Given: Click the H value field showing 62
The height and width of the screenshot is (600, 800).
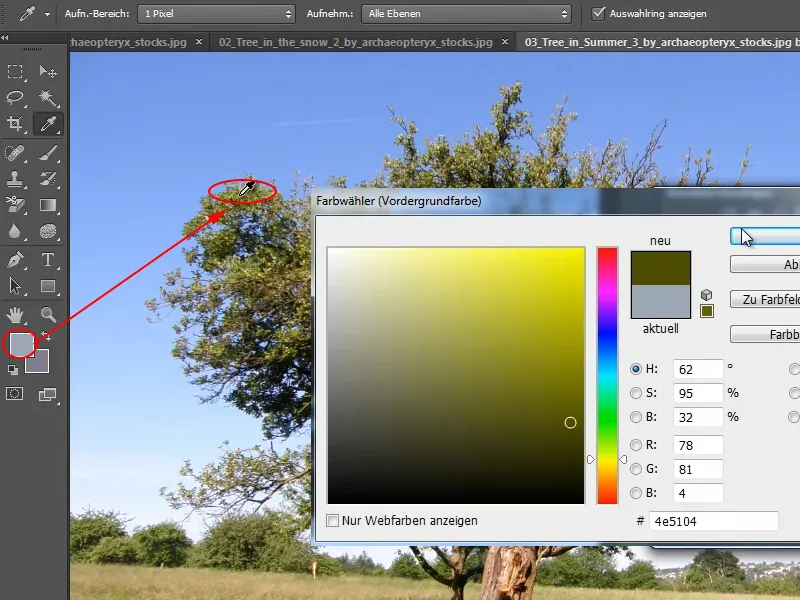Looking at the screenshot, I should (x=697, y=369).
